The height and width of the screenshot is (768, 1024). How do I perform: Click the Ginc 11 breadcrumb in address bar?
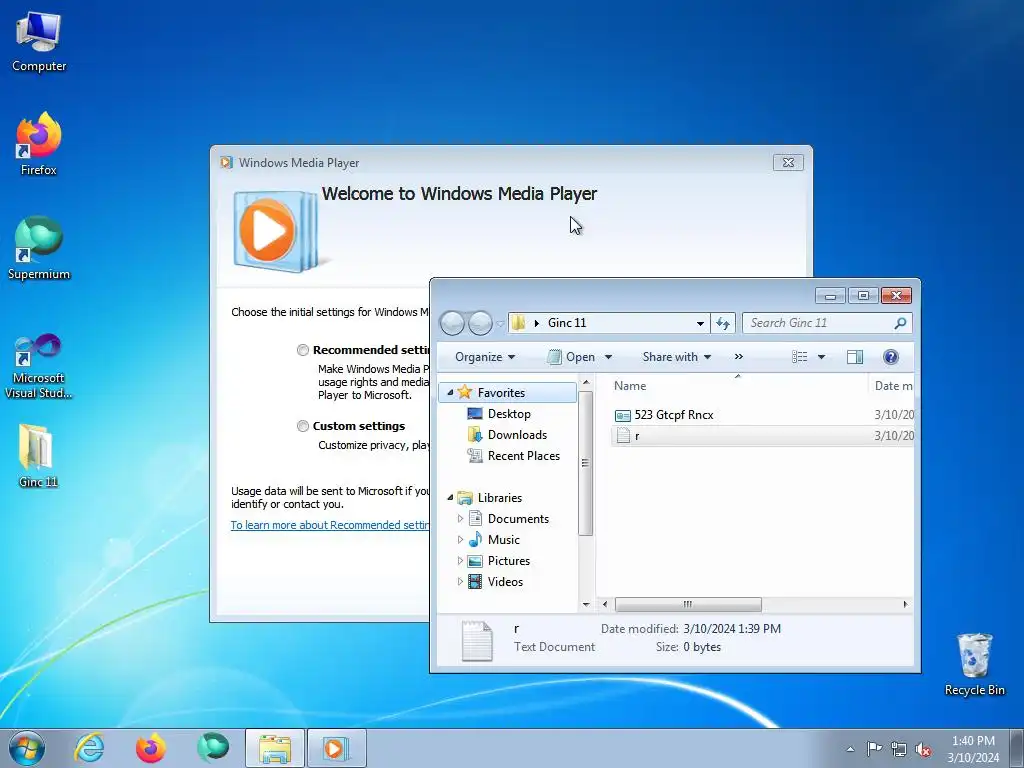click(x=567, y=323)
